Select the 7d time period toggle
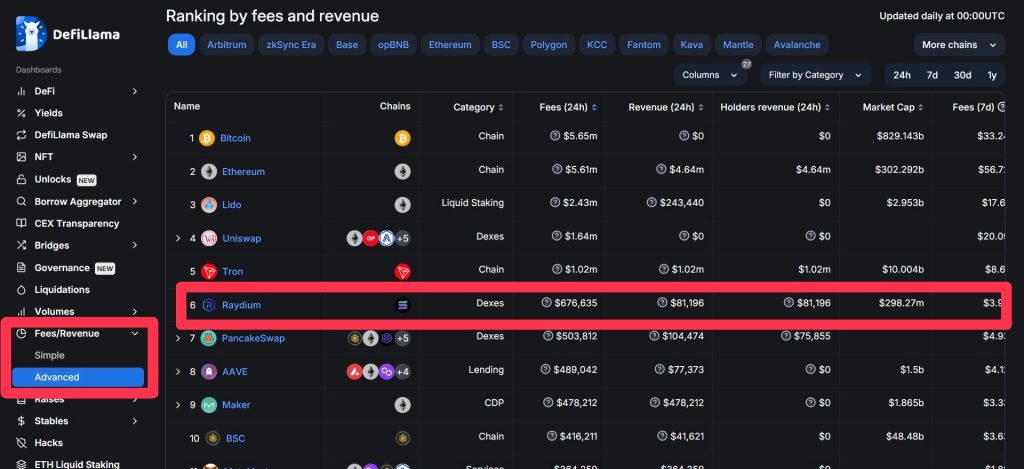The width and height of the screenshot is (1024, 469). click(x=931, y=75)
